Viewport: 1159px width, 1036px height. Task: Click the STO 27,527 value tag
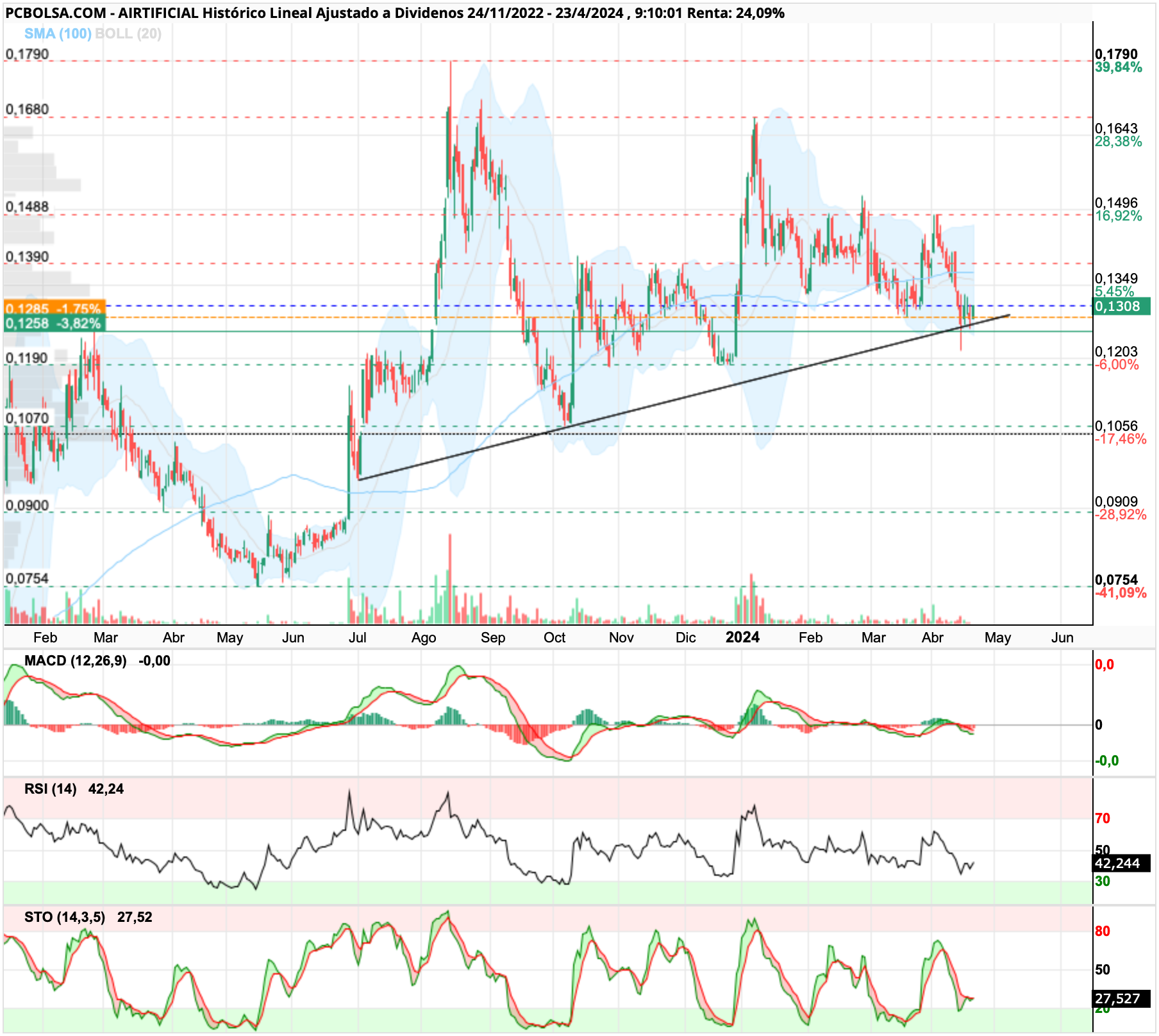click(1122, 998)
